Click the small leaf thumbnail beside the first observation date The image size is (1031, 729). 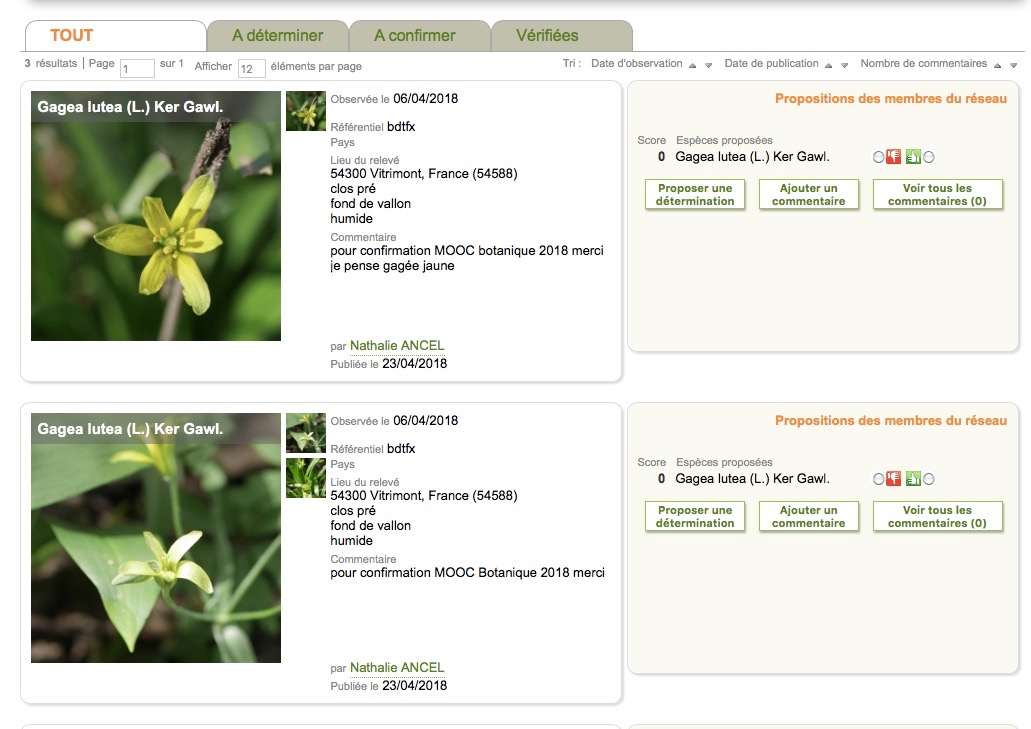305,111
